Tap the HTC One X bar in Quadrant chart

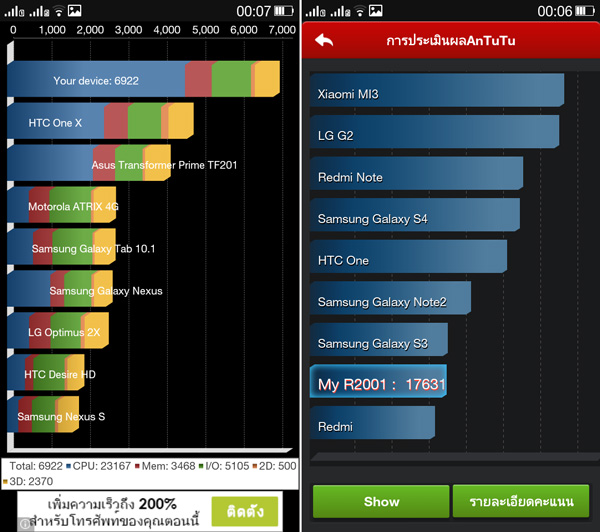tap(100, 121)
